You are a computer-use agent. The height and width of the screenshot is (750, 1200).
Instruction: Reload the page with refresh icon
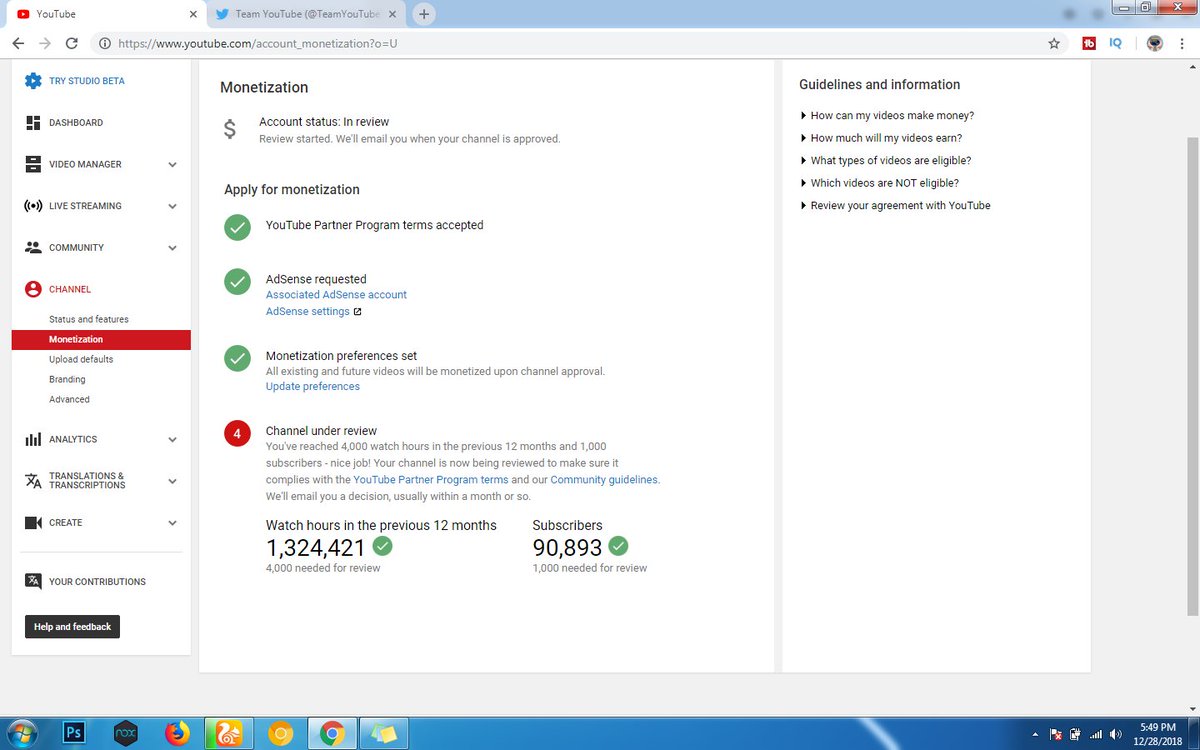pyautogui.click(x=71, y=44)
